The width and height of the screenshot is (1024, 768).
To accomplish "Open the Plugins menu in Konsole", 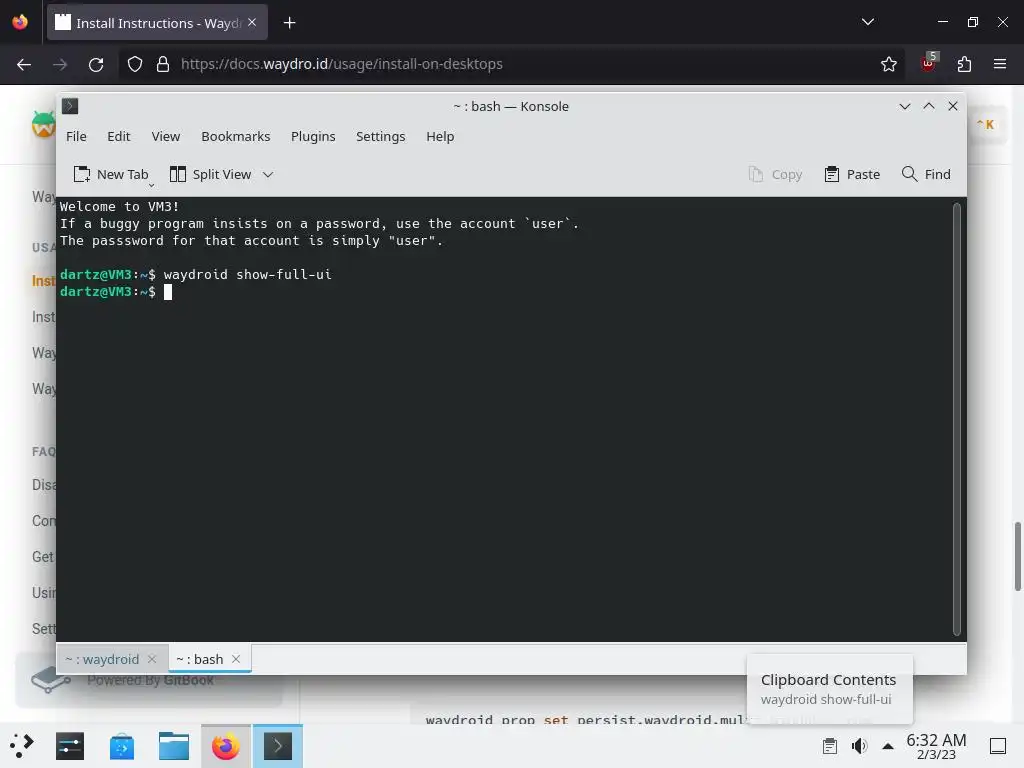I will point(313,136).
